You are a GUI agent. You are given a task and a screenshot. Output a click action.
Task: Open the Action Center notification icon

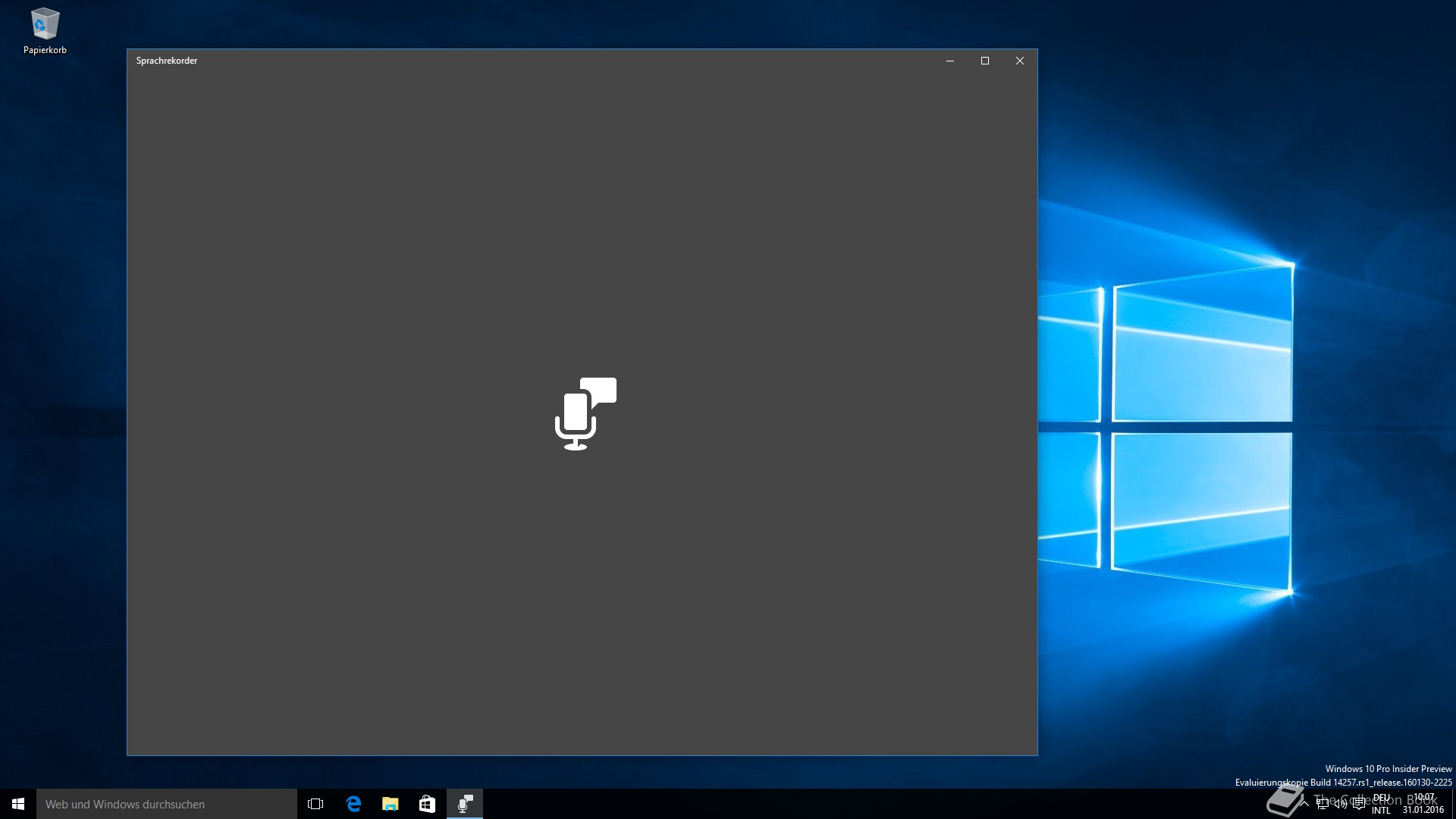pos(1359,804)
